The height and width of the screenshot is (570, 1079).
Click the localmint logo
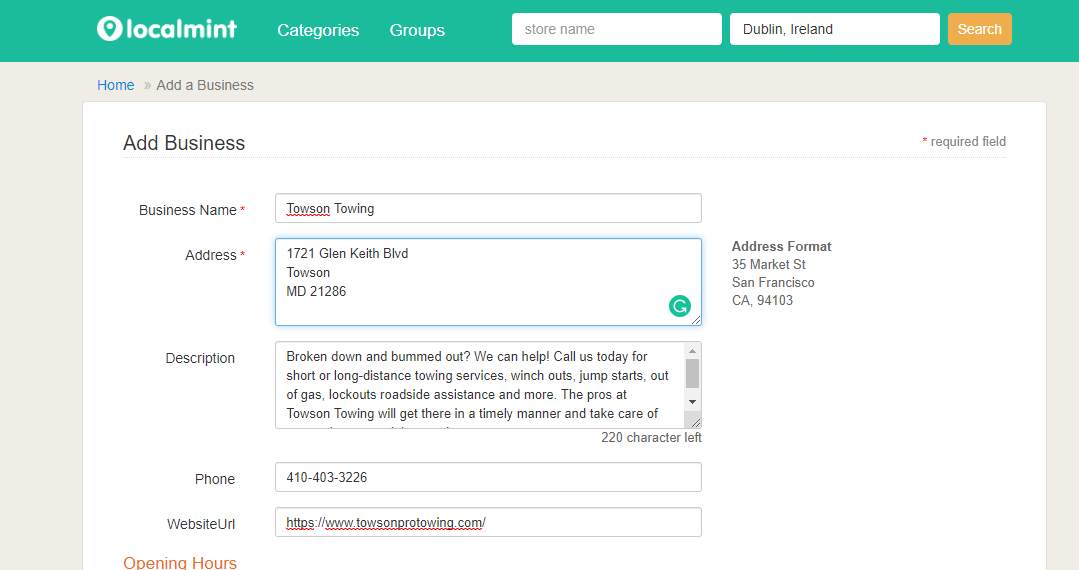click(167, 29)
